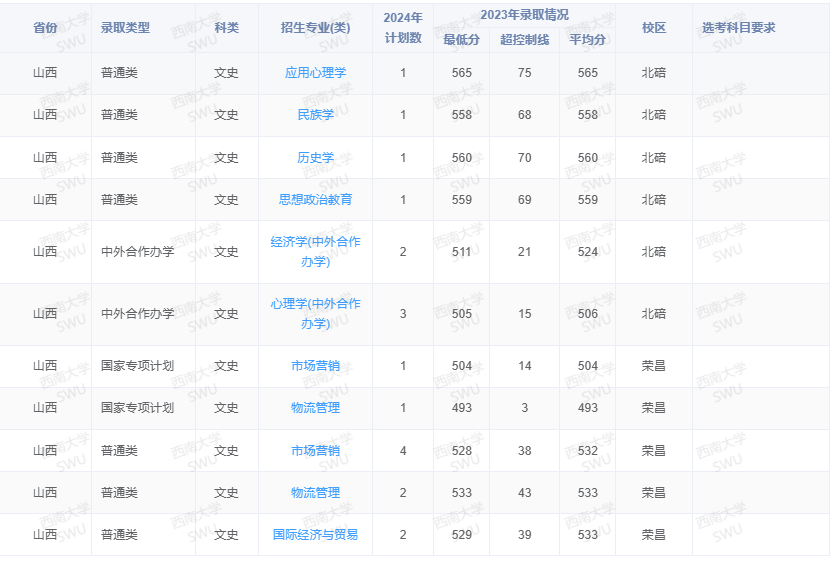Open the 思想政治教育 major link

pyautogui.click(x=315, y=200)
